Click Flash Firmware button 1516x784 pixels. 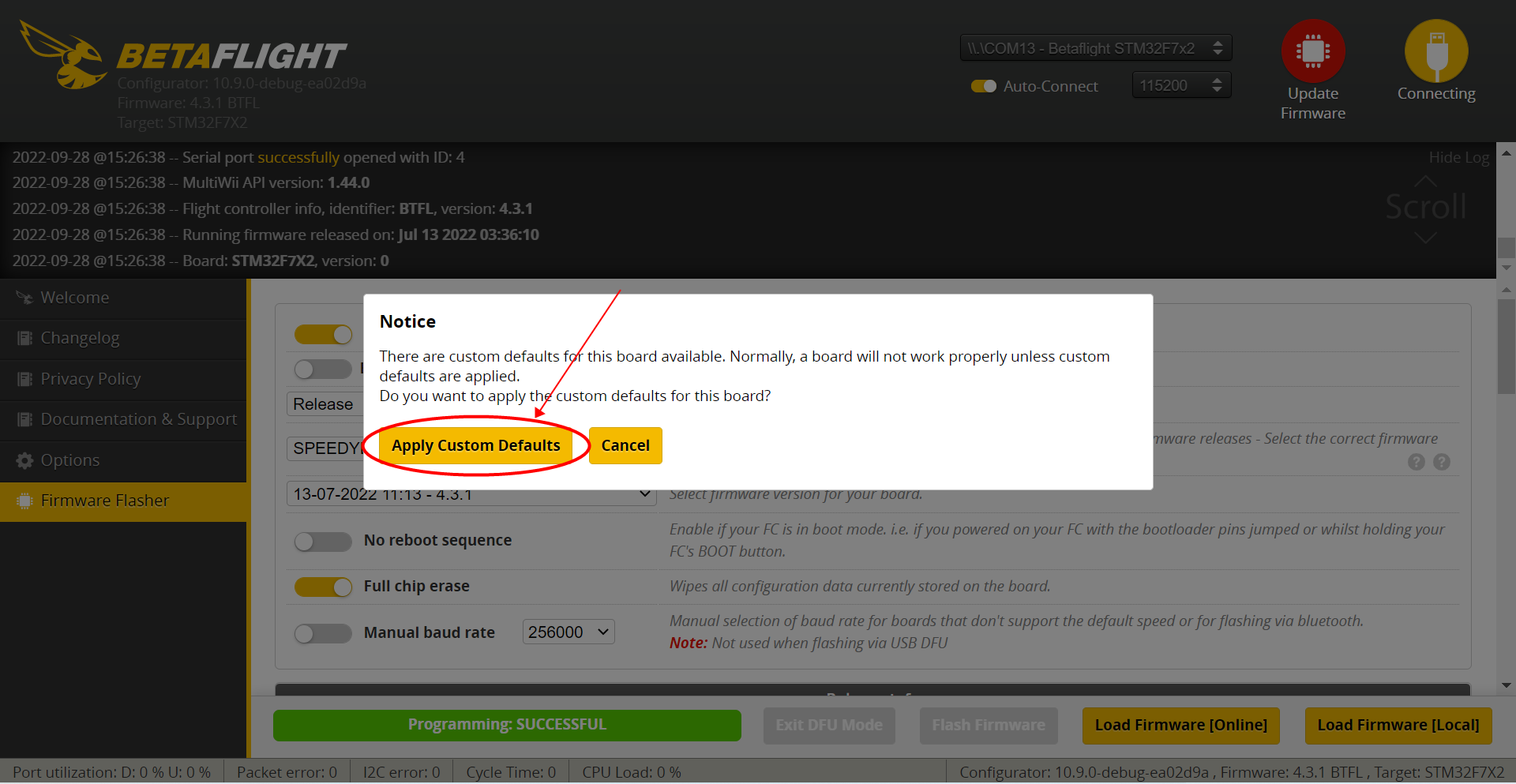click(989, 725)
